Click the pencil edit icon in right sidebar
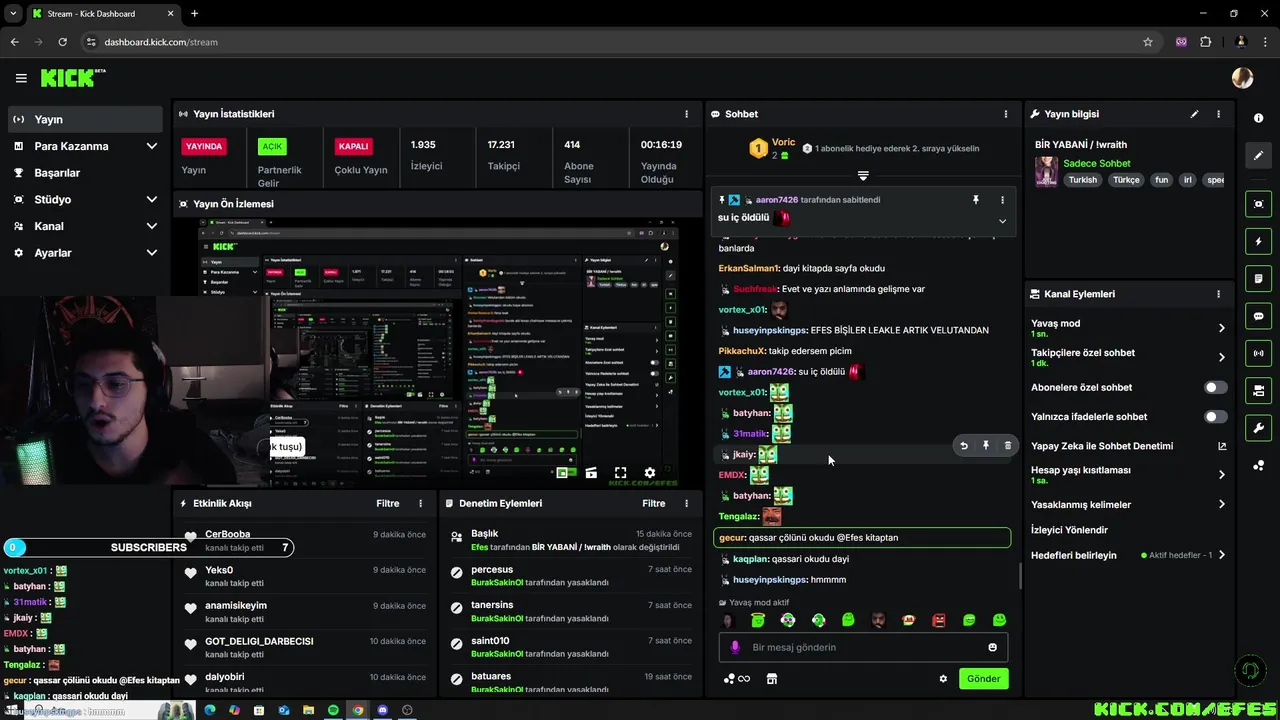 tap(1258, 156)
